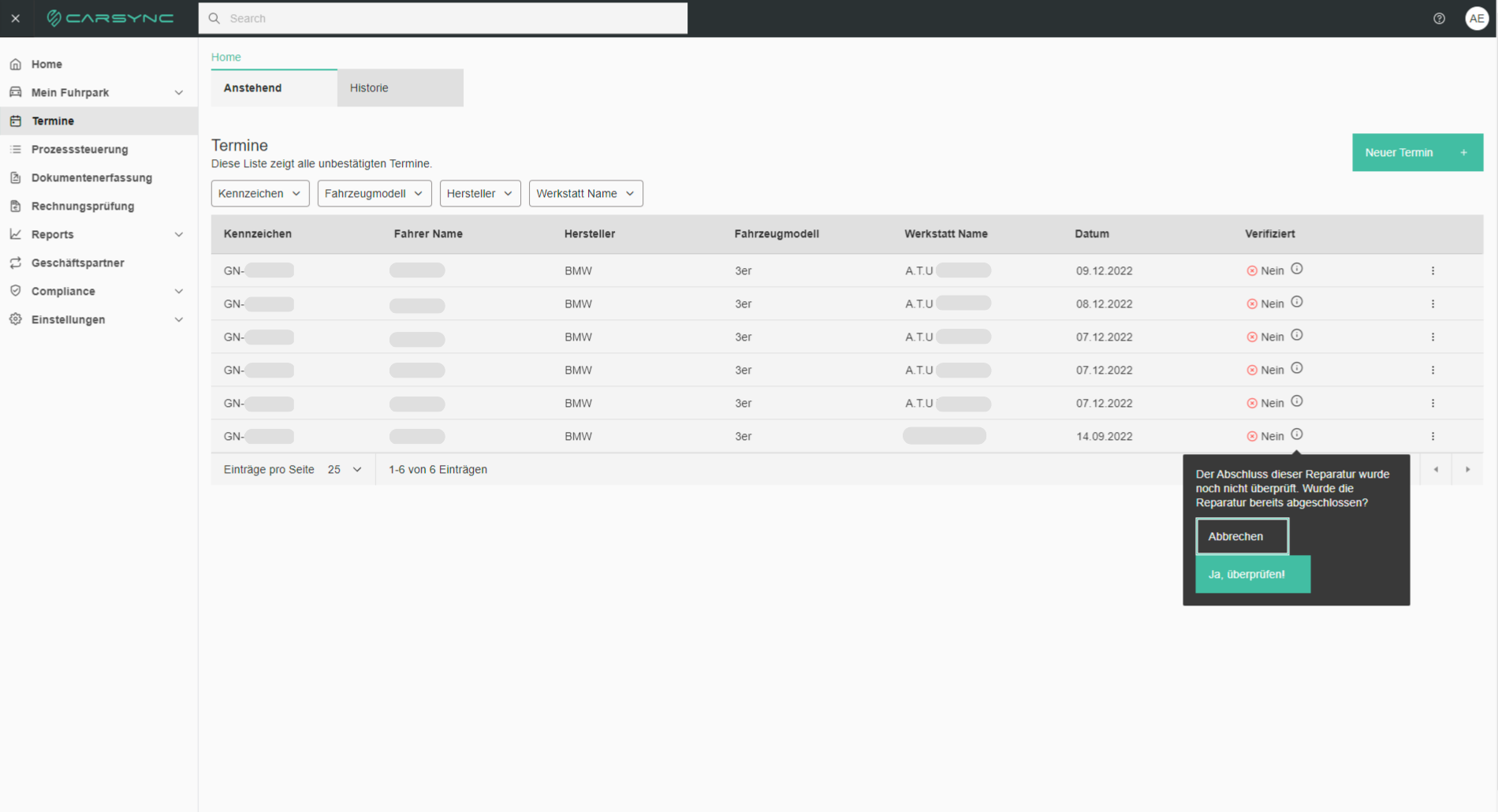Click the date 08.12.2022 cell

click(1105, 304)
